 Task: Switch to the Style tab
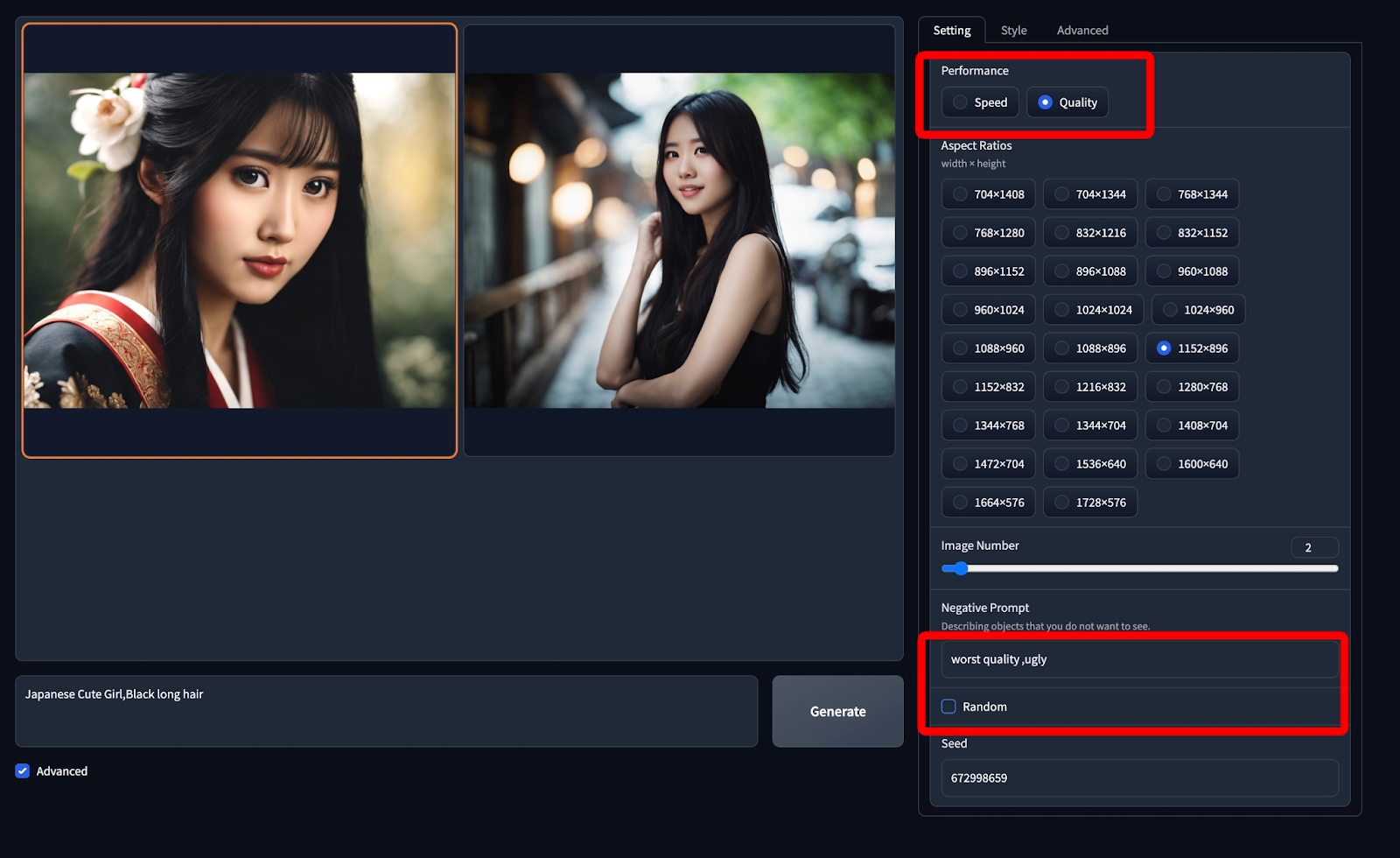[1013, 30]
